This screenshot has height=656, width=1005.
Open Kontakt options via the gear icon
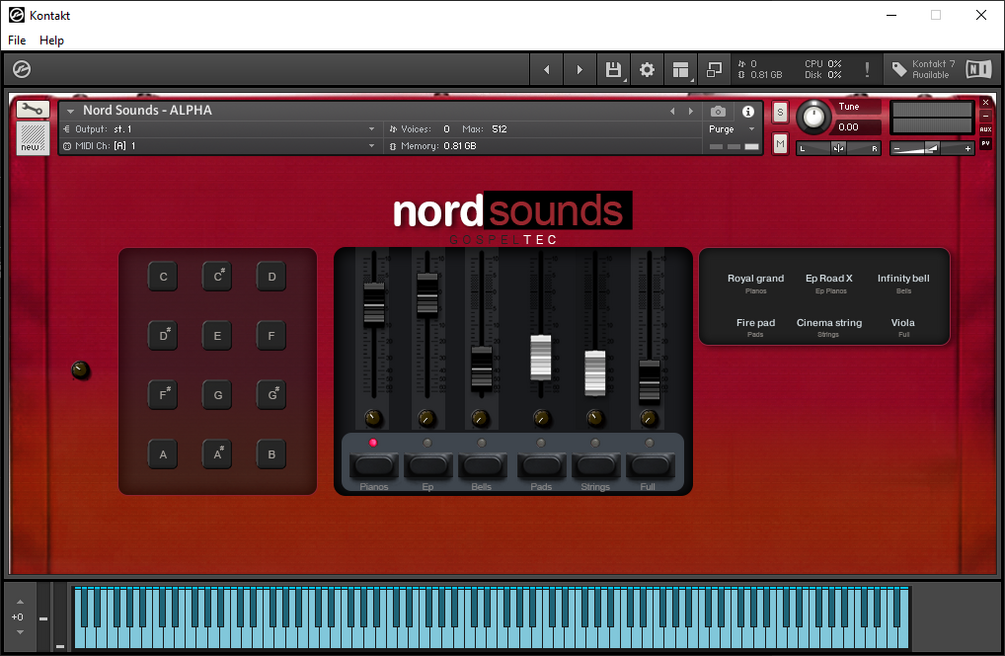point(647,69)
